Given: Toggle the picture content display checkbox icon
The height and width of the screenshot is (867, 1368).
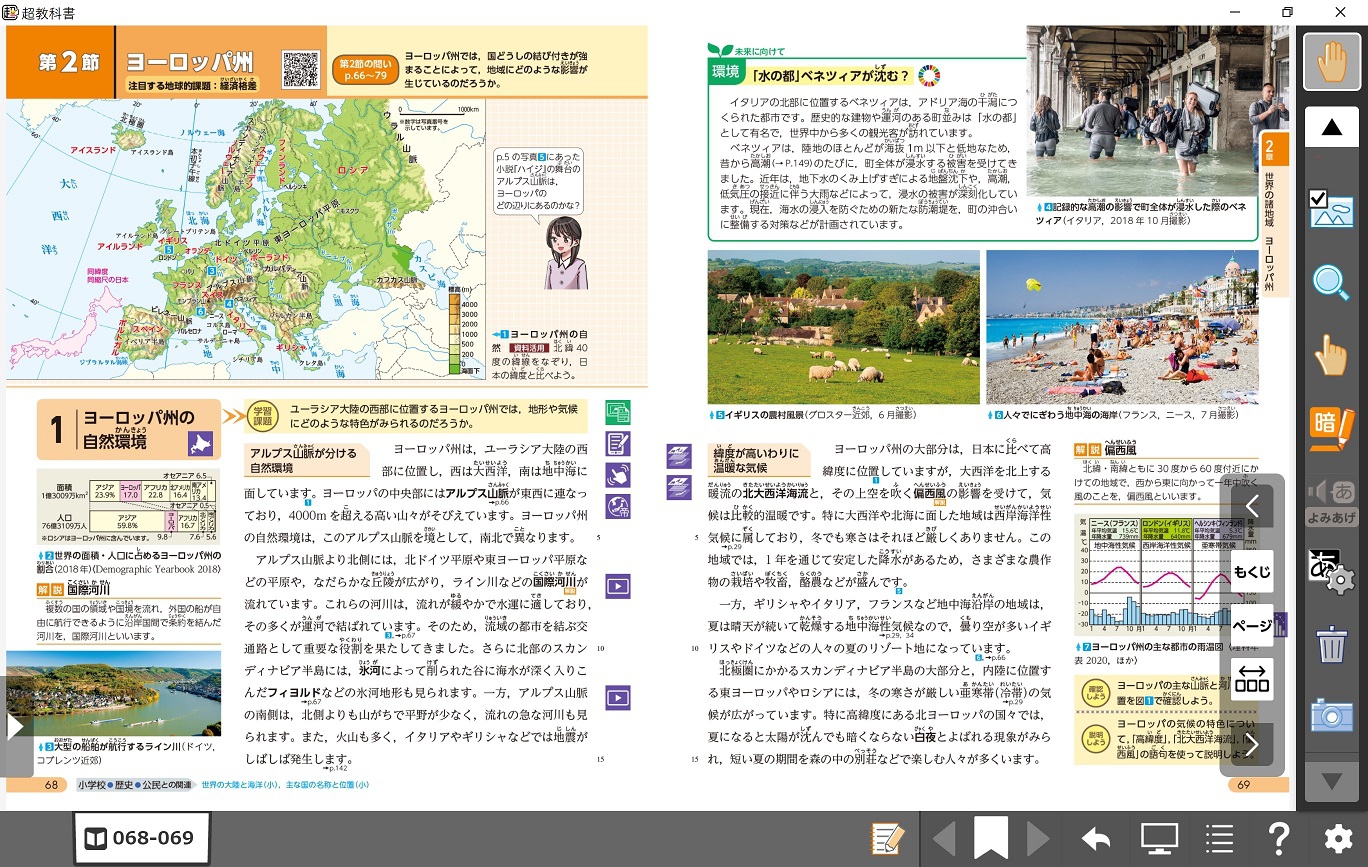Looking at the screenshot, I should click(1331, 211).
